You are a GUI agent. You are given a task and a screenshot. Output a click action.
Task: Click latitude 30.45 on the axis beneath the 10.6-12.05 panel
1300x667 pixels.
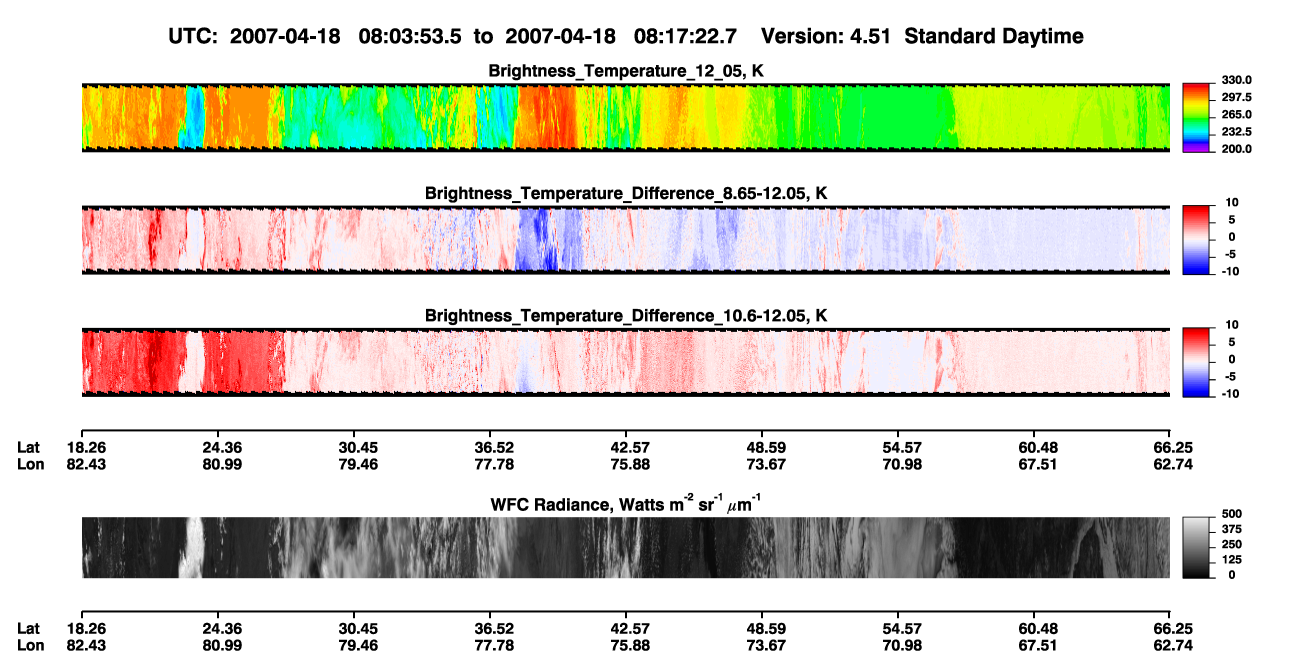pyautogui.click(x=353, y=447)
